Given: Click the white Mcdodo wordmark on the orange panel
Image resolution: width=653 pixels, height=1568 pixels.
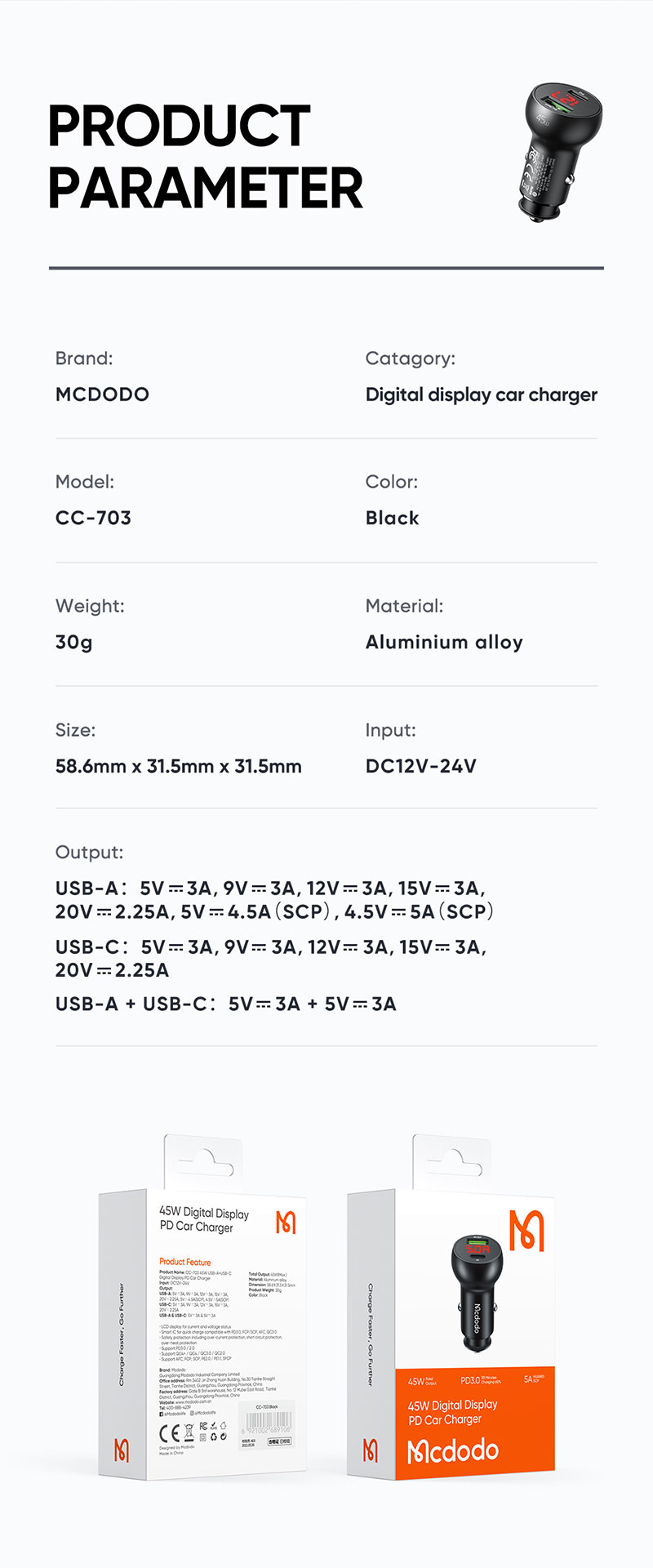Looking at the screenshot, I should coord(453,1450).
